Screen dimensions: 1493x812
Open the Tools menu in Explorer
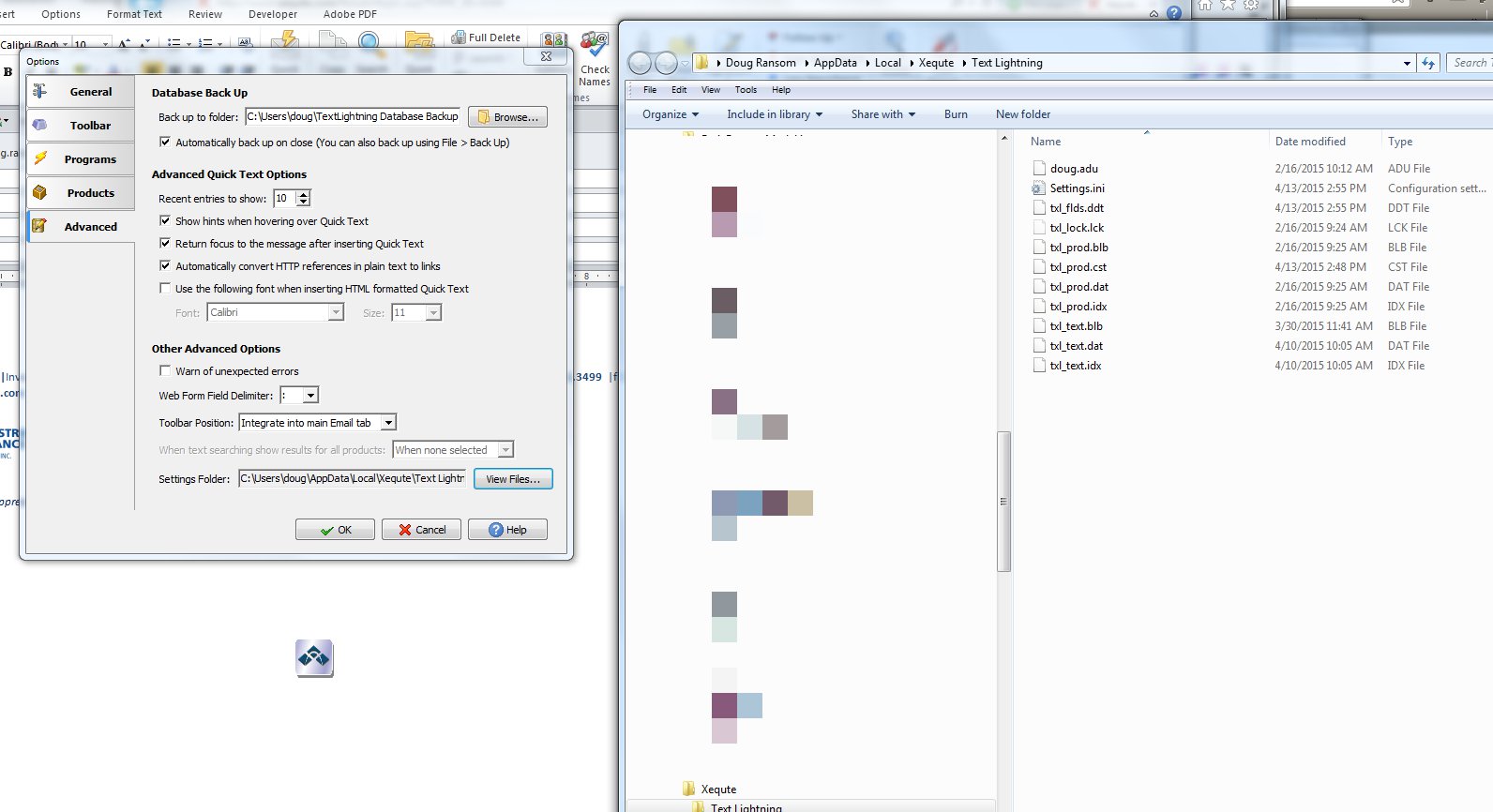click(746, 90)
